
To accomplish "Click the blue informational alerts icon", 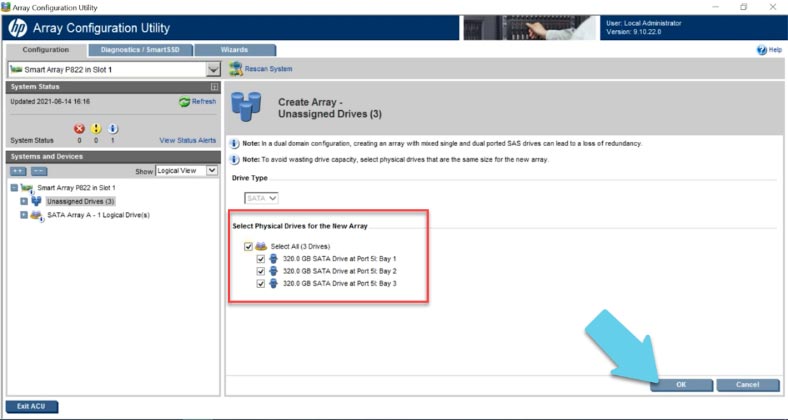I will click(112, 129).
